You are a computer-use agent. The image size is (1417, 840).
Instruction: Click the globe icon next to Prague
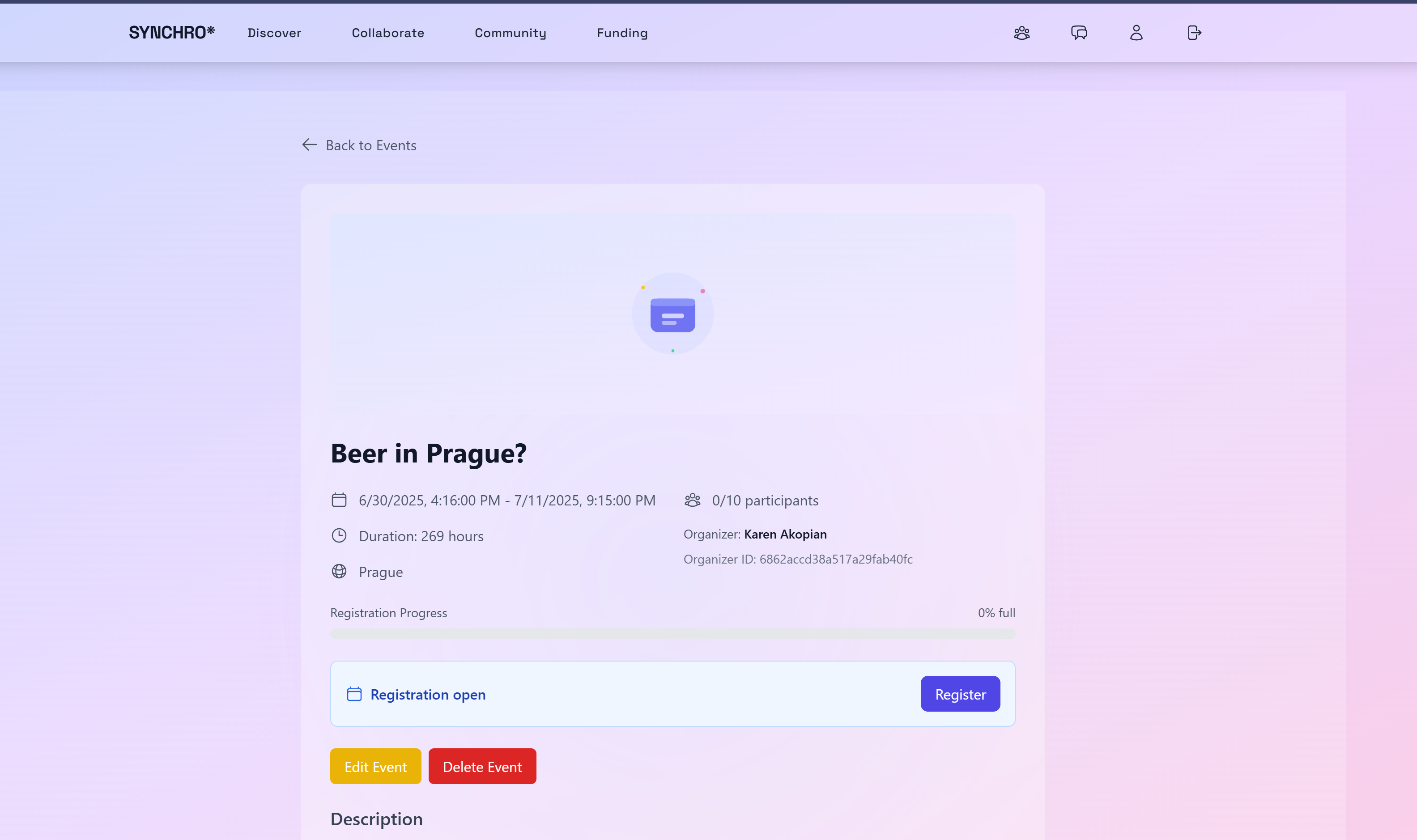[x=339, y=571]
